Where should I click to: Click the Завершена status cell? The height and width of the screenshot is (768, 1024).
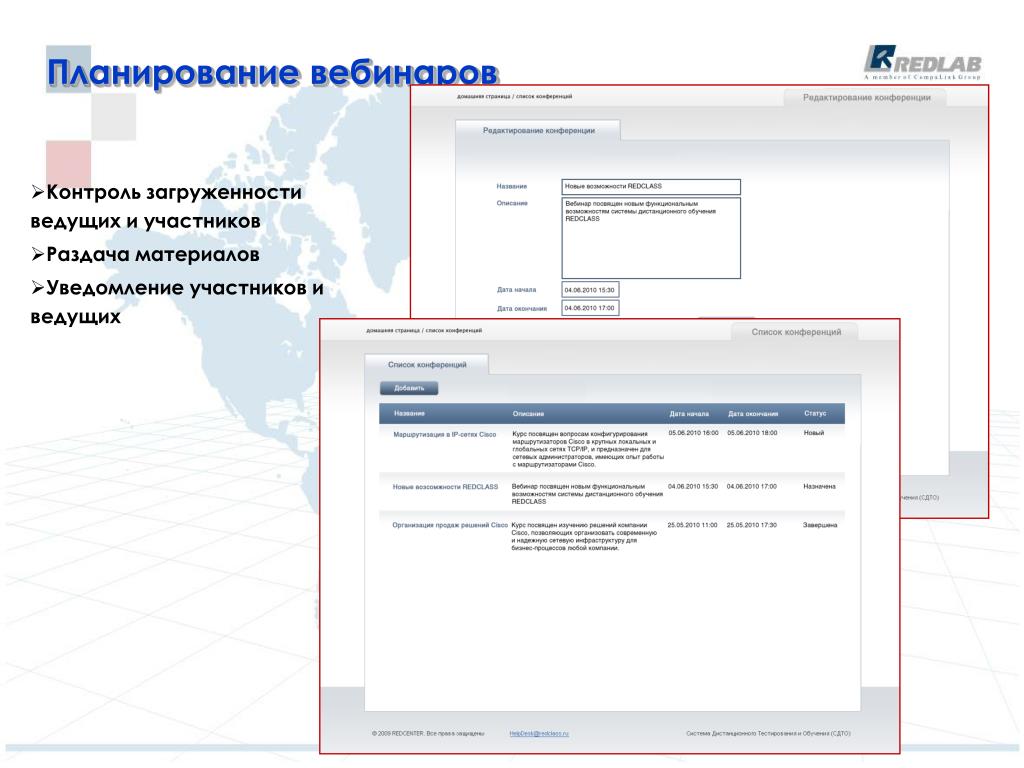(820, 525)
